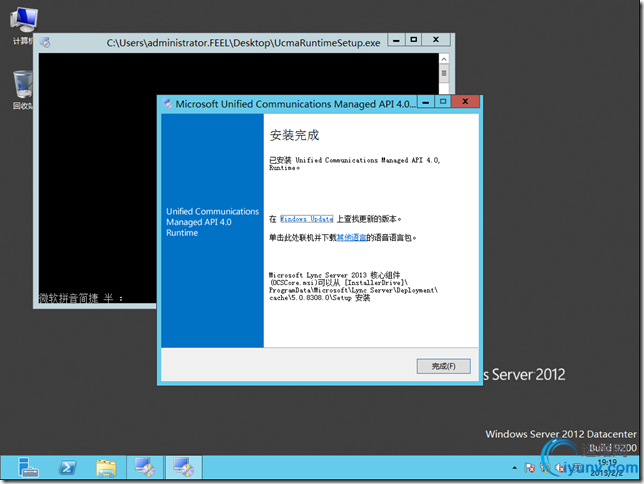Screen dimensions: 644x484
Task: Click the console title path UcmaRuntimeSetup.exe
Action: pyautogui.click(x=243, y=43)
